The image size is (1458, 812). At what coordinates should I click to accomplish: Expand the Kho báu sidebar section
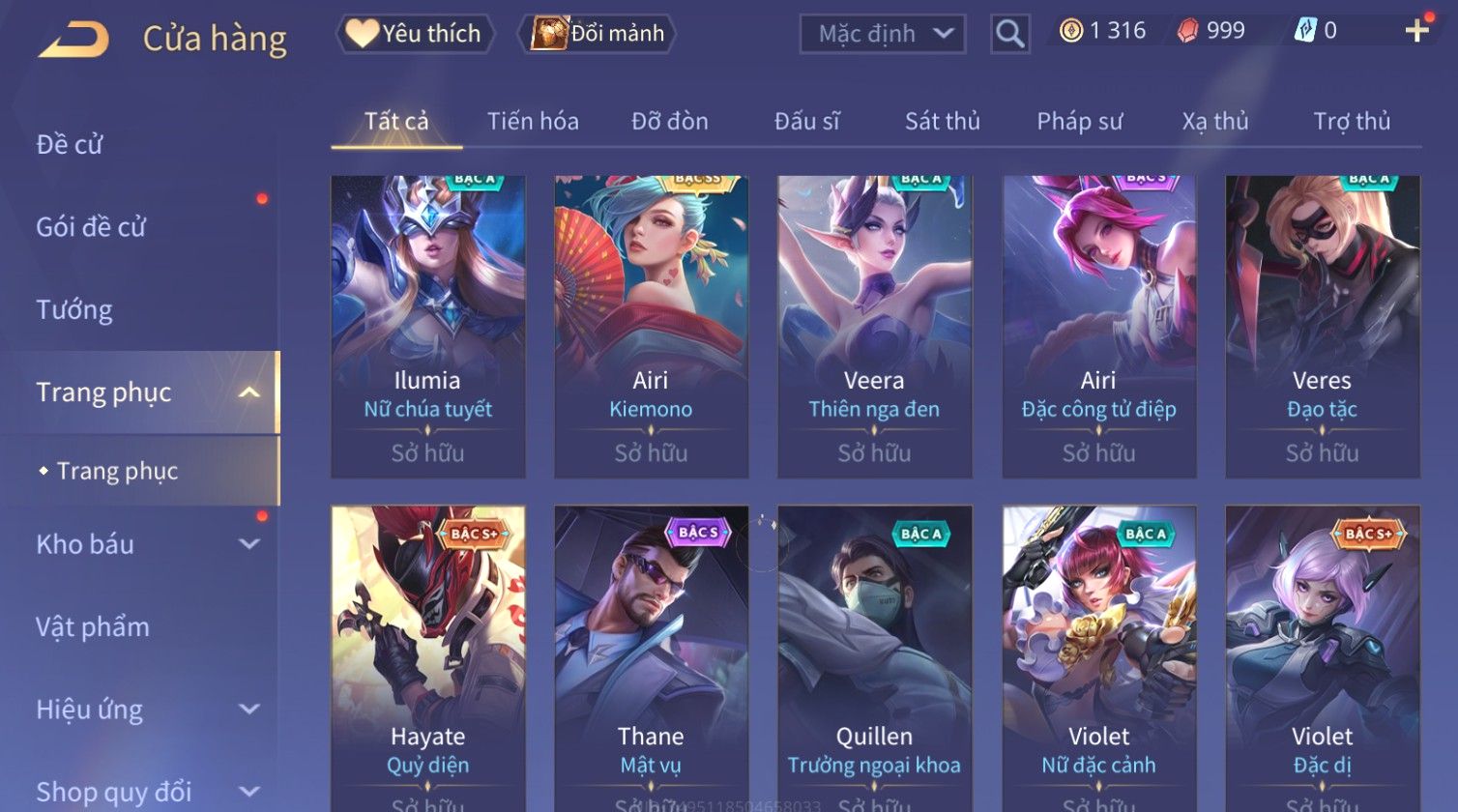click(x=248, y=544)
